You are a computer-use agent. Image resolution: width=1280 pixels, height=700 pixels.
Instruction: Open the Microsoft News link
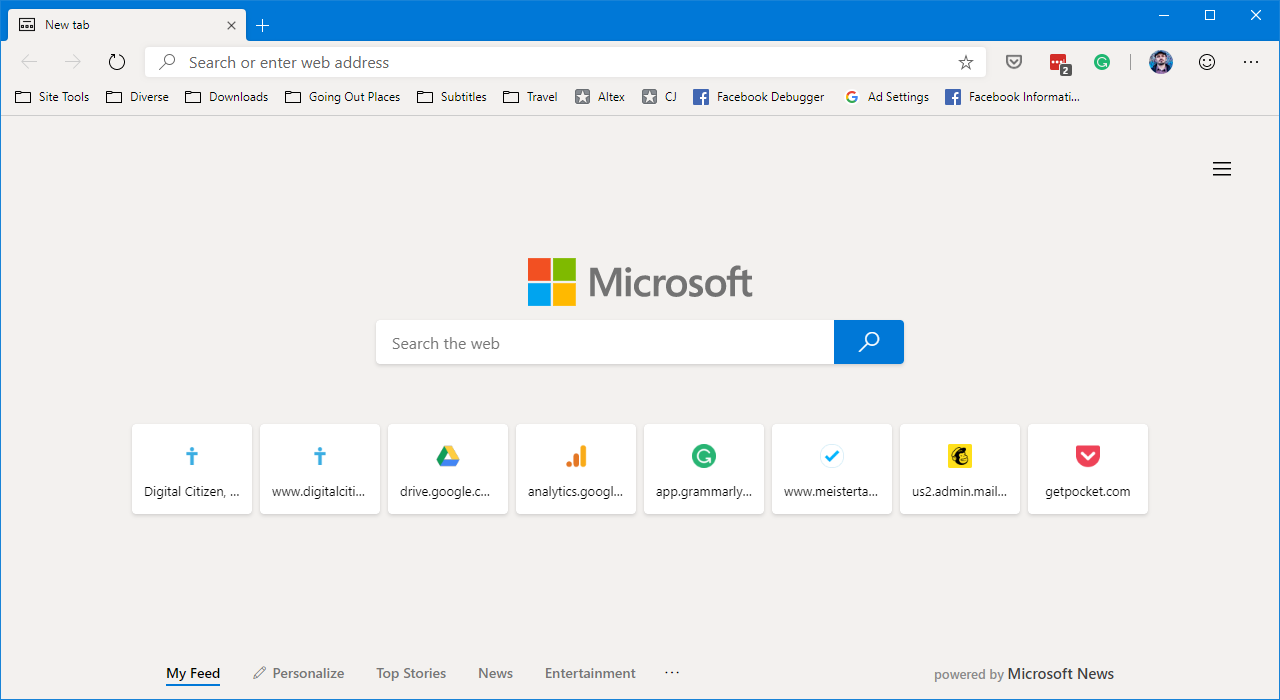1060,673
